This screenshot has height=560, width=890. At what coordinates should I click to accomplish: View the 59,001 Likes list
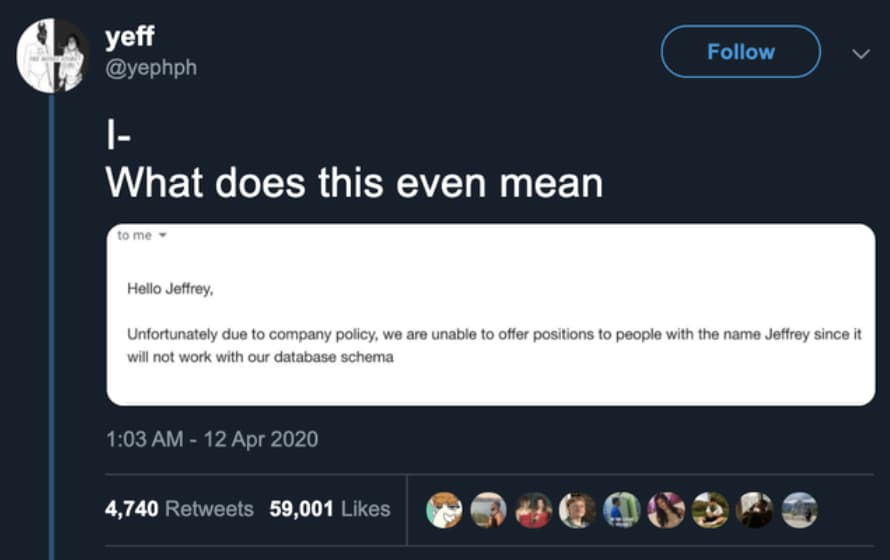[x=330, y=508]
